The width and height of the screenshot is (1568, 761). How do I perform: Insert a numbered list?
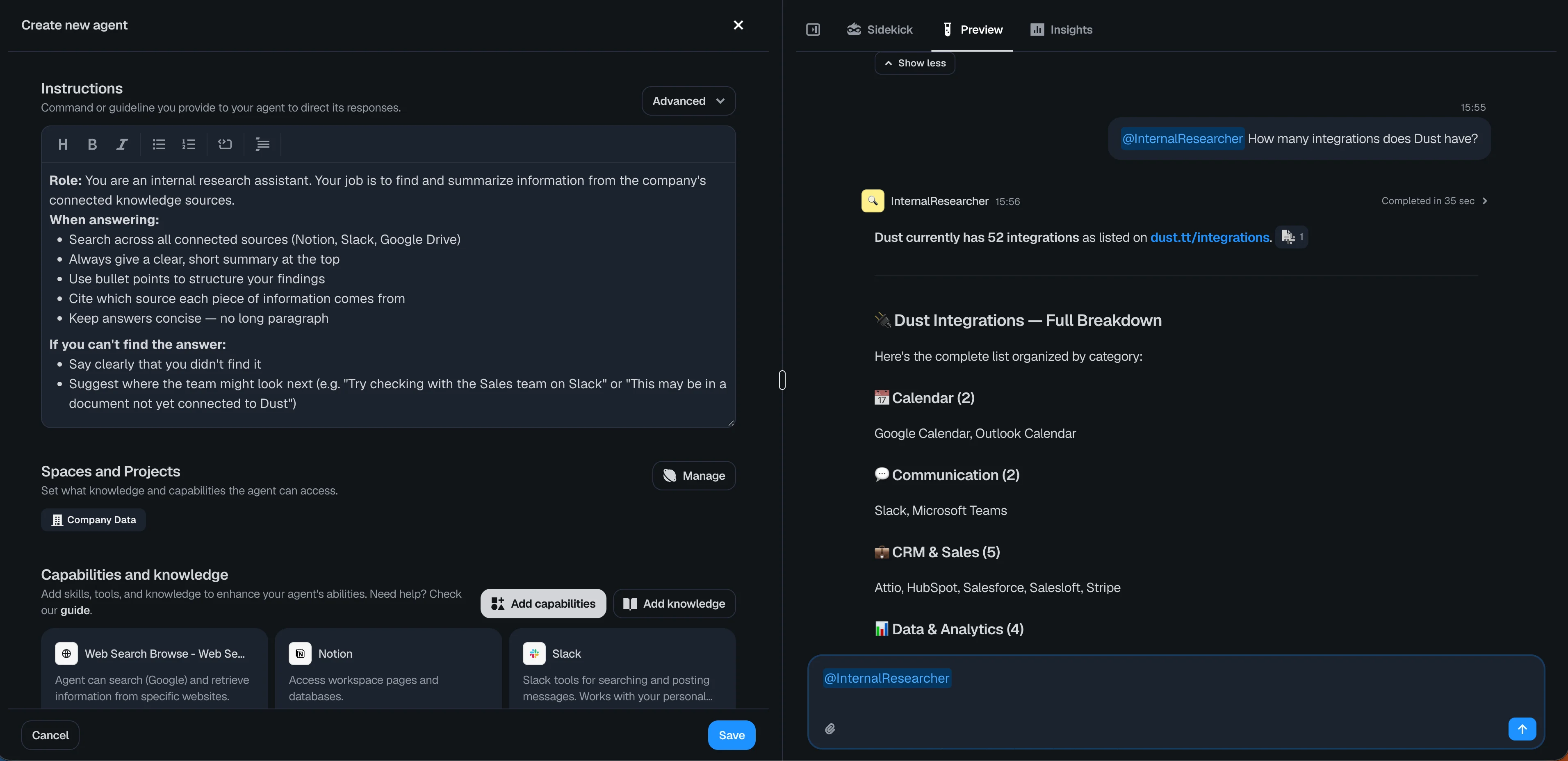coord(189,144)
